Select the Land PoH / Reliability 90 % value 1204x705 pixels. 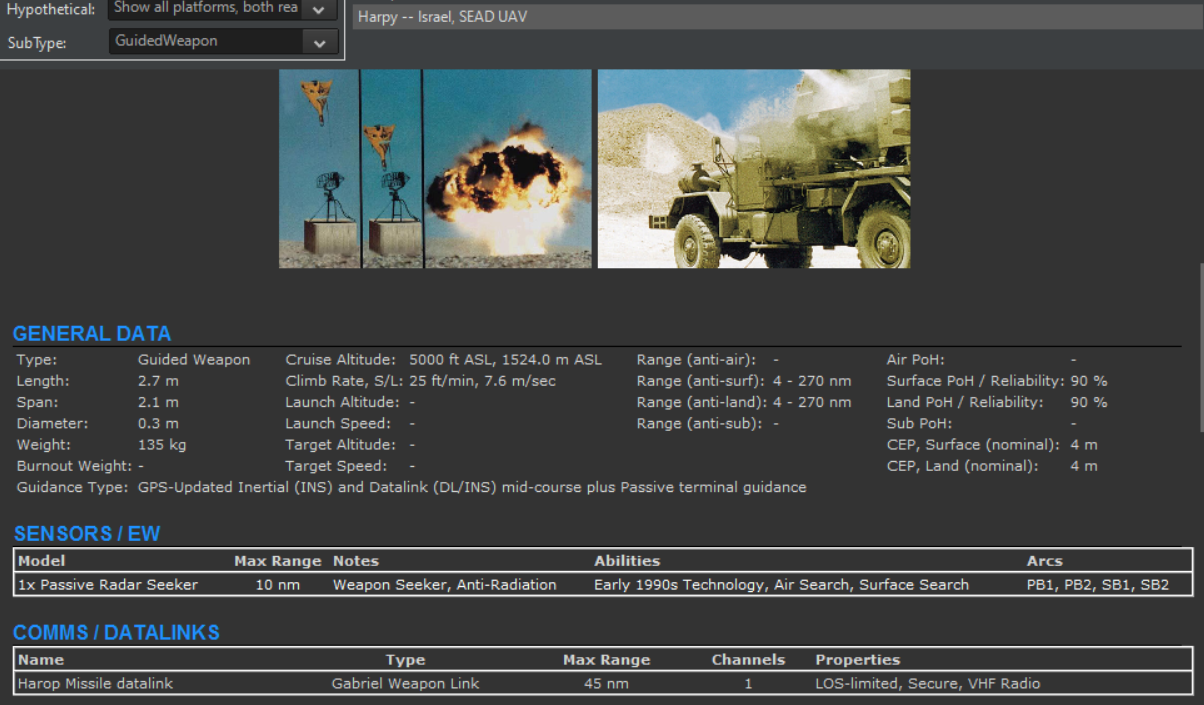1089,402
